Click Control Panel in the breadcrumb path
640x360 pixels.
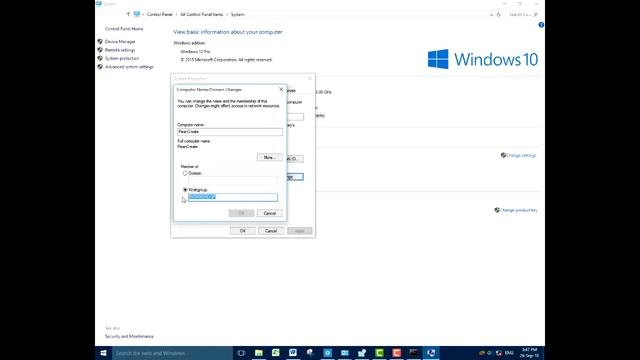160,15
